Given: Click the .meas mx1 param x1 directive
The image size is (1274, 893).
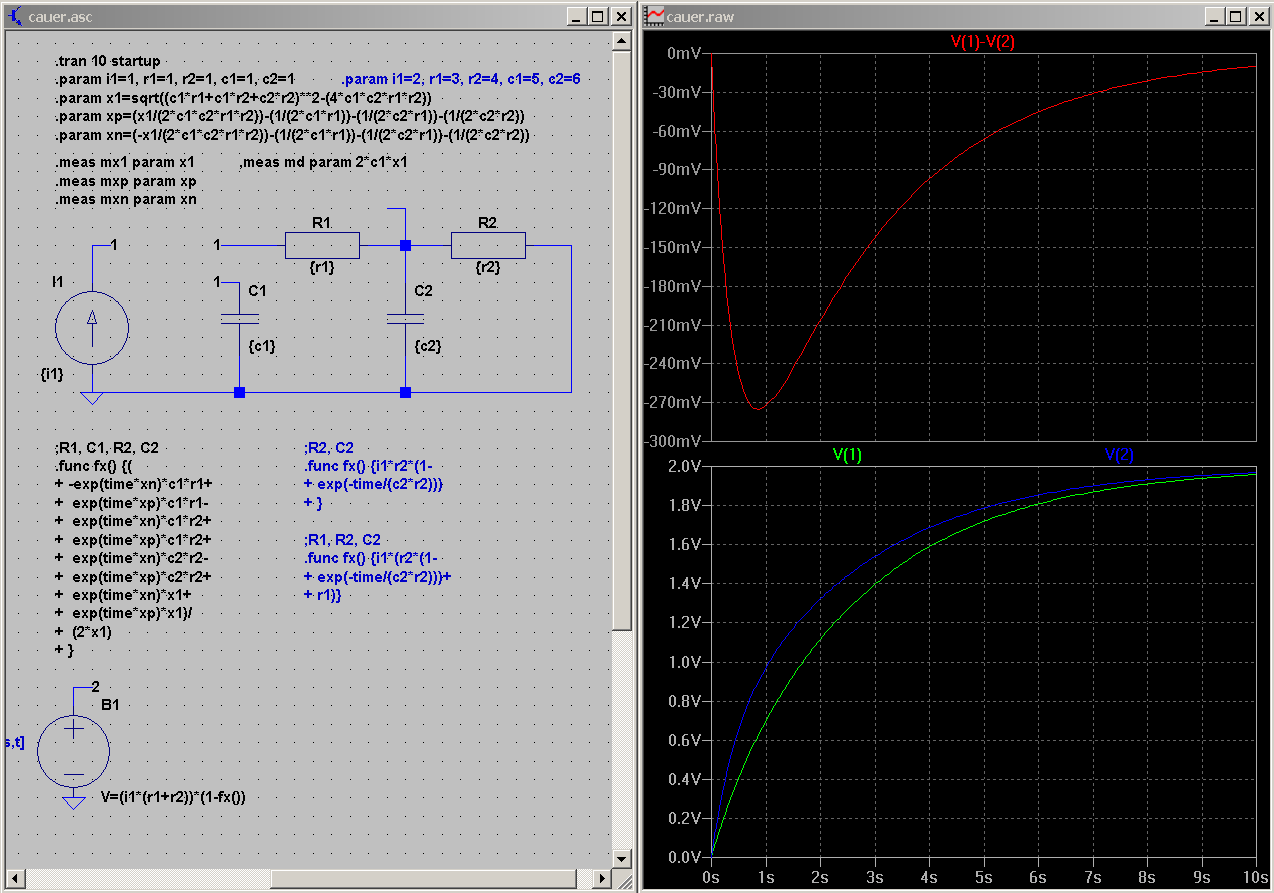Looking at the screenshot, I should [125, 162].
